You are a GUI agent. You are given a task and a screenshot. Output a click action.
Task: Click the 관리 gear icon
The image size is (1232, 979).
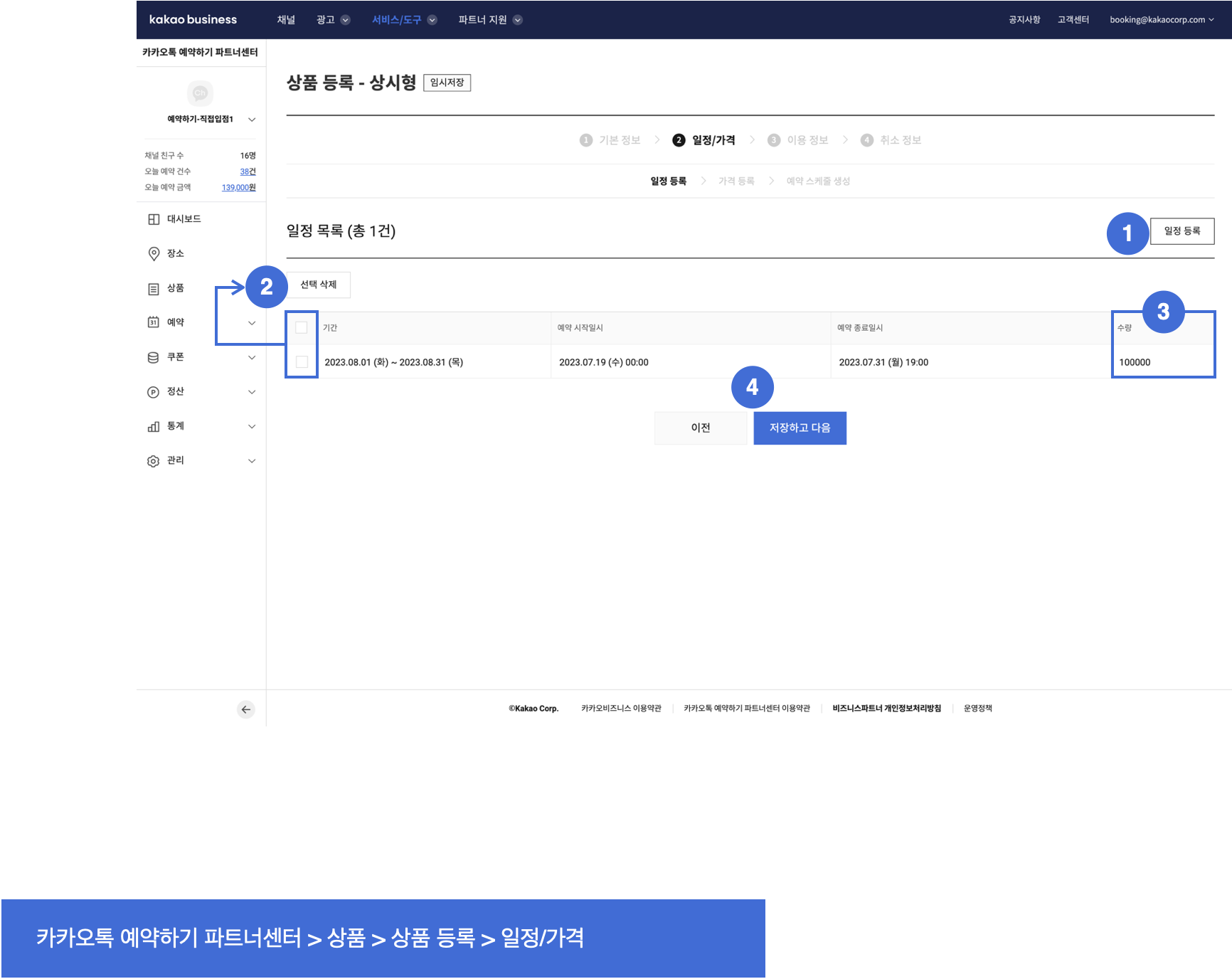pos(154,461)
